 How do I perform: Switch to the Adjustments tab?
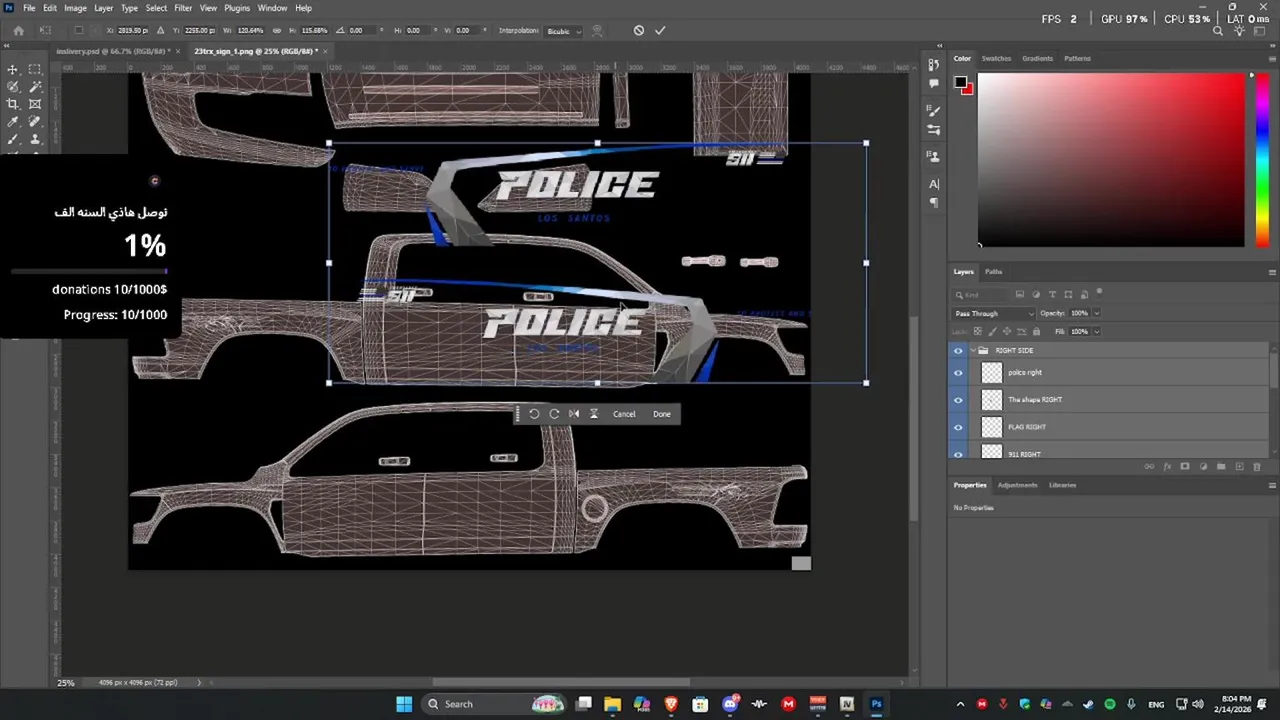(x=1017, y=485)
